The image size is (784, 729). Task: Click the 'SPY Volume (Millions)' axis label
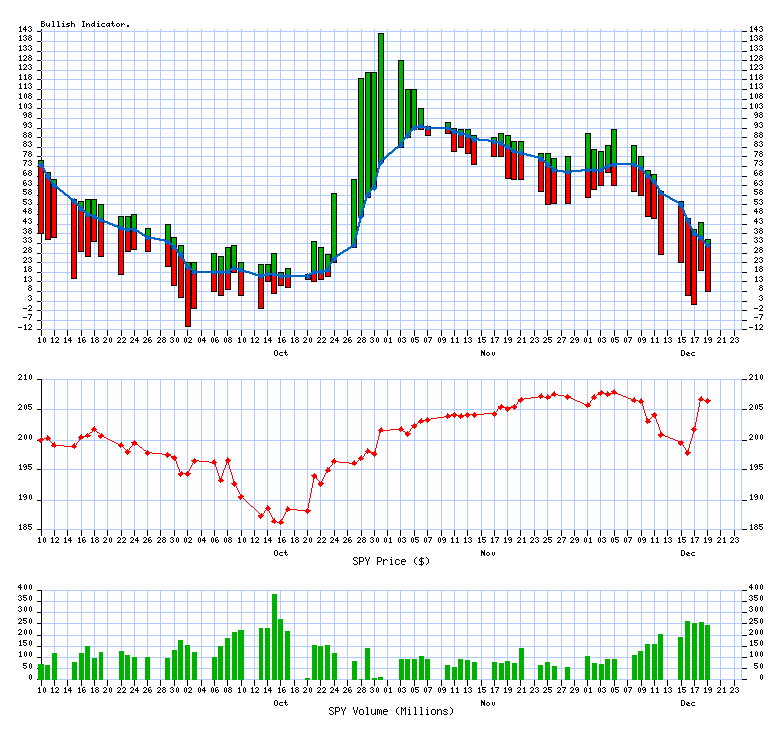point(391,710)
